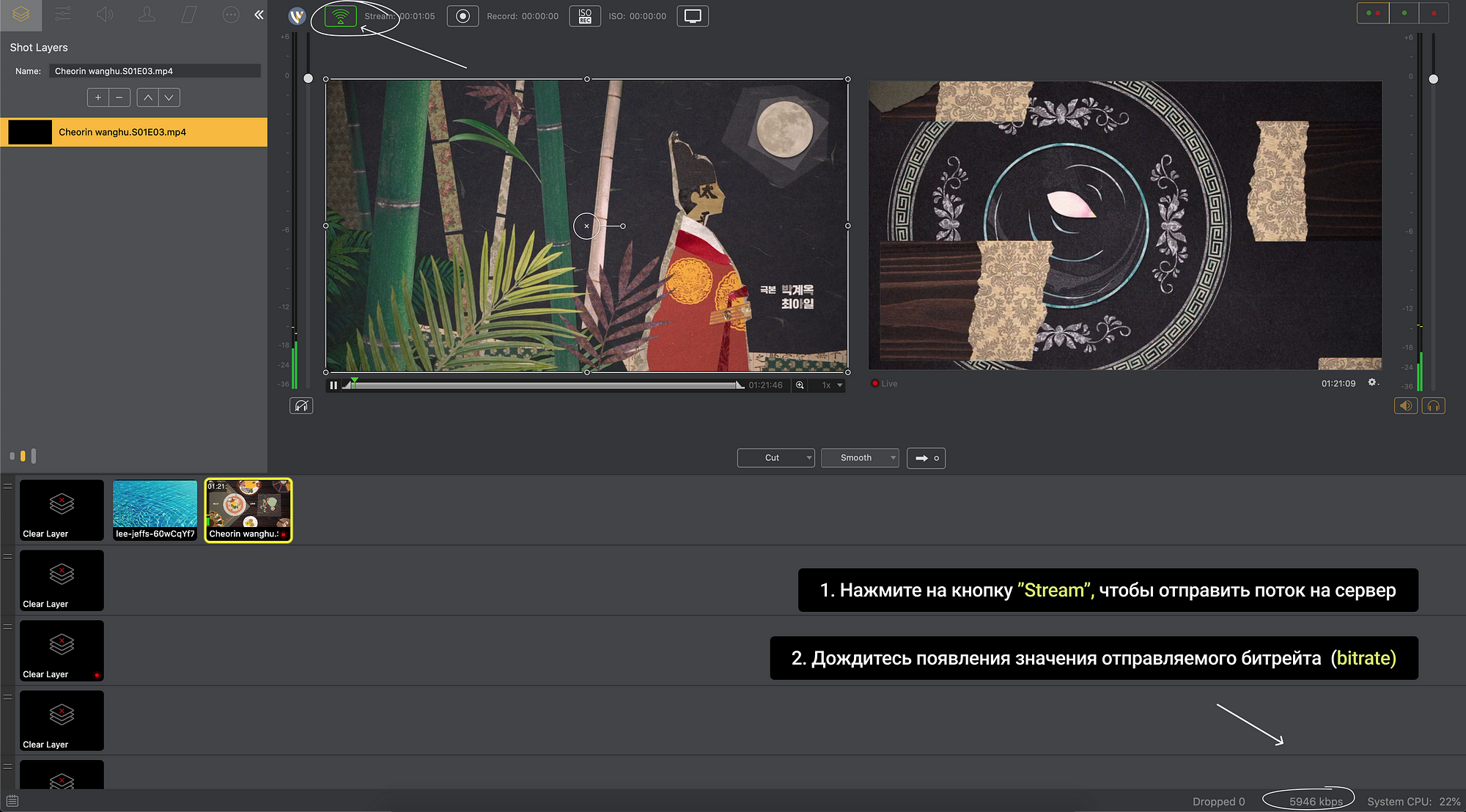Click the System CPU: 22% status
The width and height of the screenshot is (1466, 812).
(x=1414, y=802)
